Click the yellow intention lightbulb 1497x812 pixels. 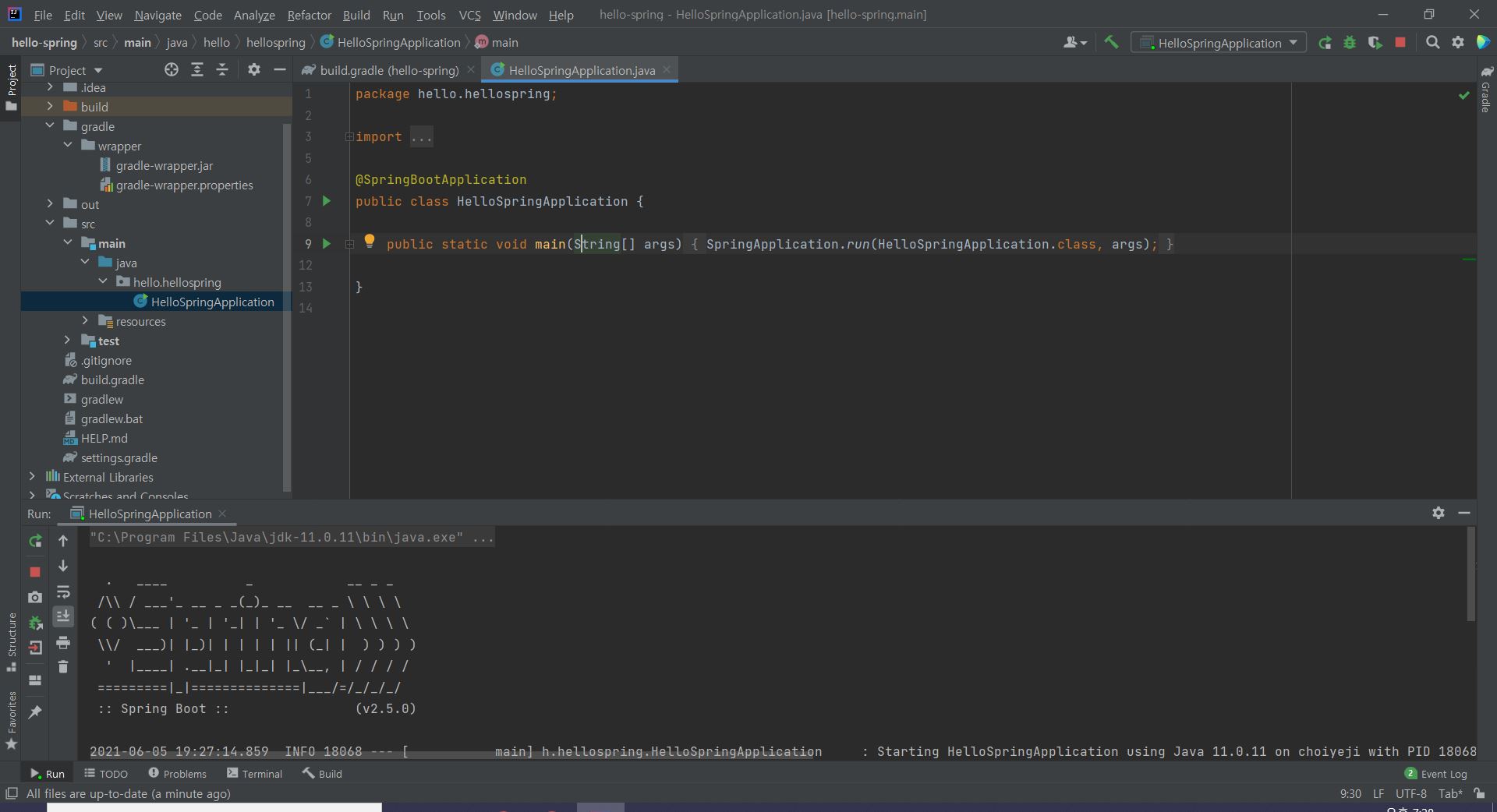(x=370, y=242)
